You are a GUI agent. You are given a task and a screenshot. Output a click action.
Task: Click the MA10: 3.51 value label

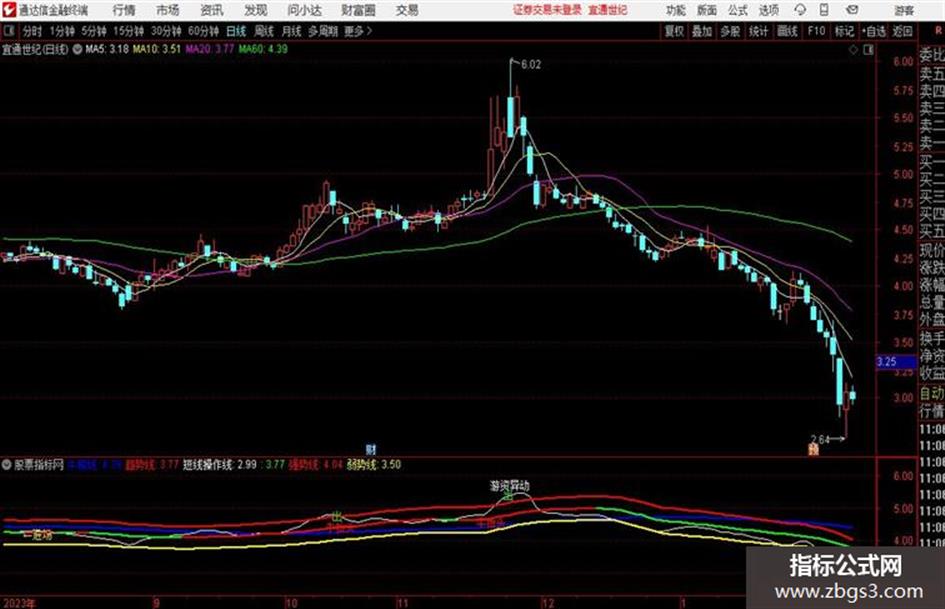[157, 49]
